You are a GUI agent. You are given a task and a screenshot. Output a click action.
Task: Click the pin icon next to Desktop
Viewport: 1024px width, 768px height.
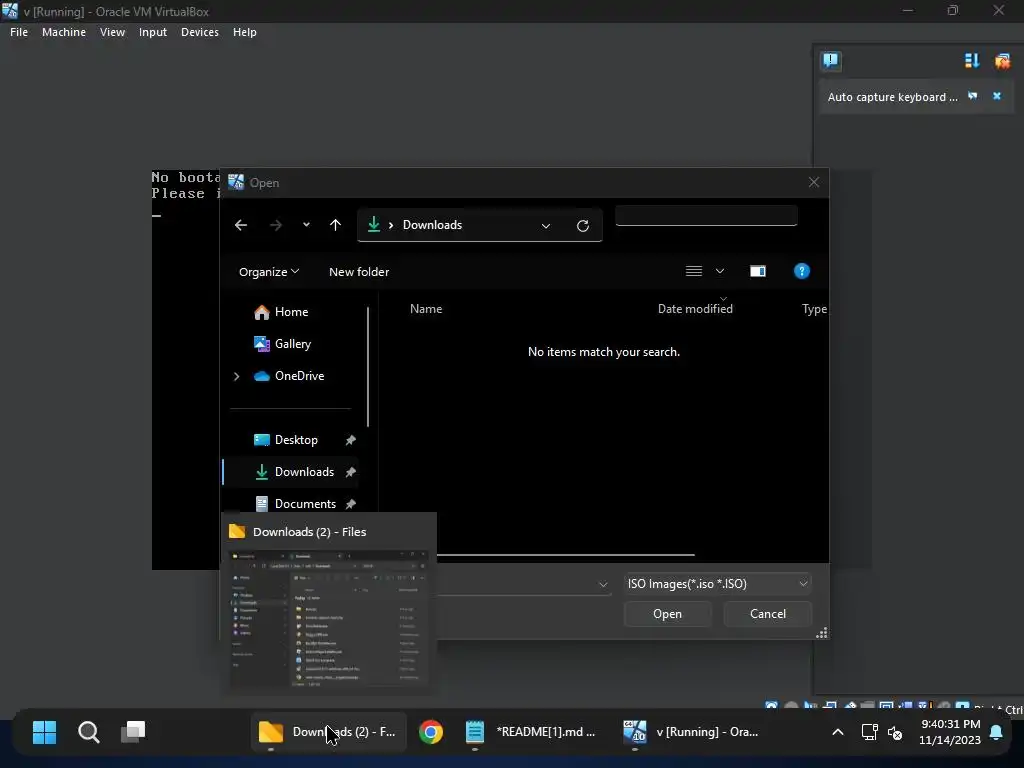[x=351, y=440]
